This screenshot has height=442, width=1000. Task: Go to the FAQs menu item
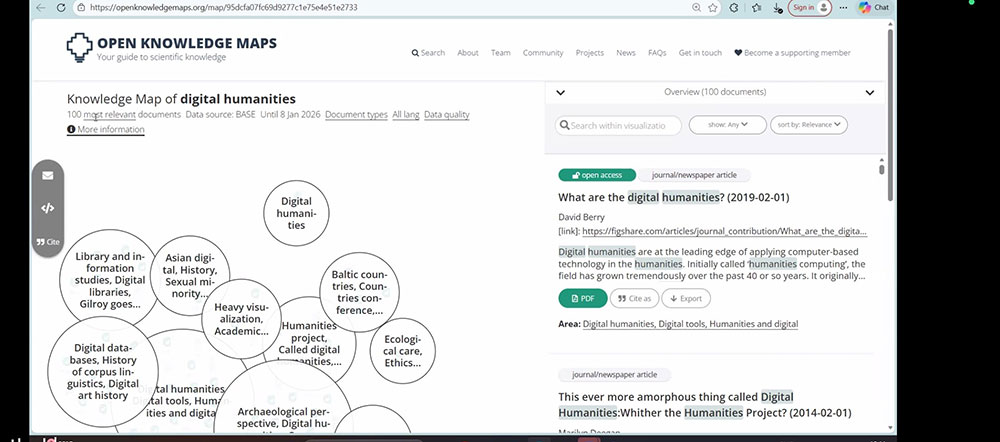(657, 53)
